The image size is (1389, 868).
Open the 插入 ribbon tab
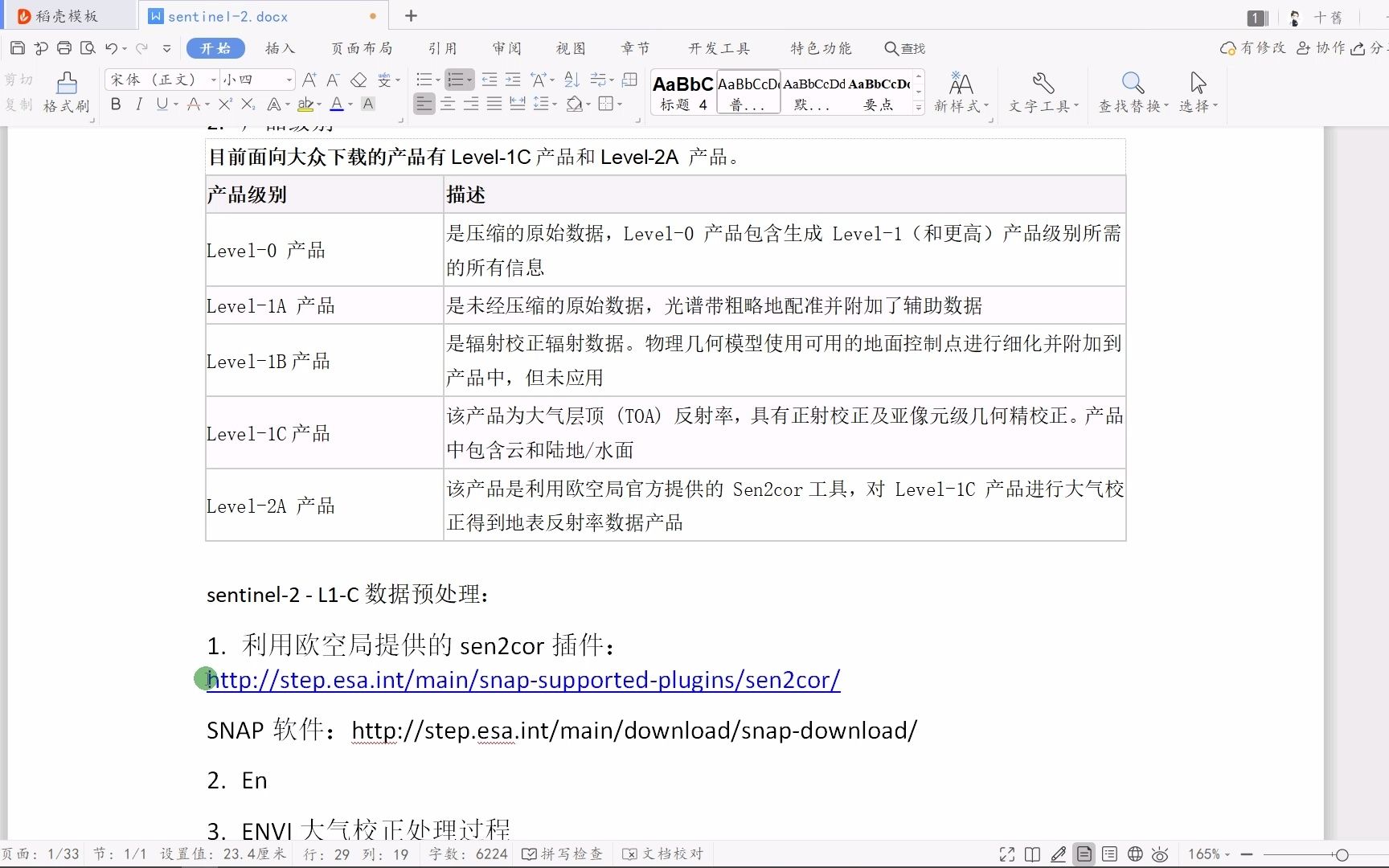(281, 48)
